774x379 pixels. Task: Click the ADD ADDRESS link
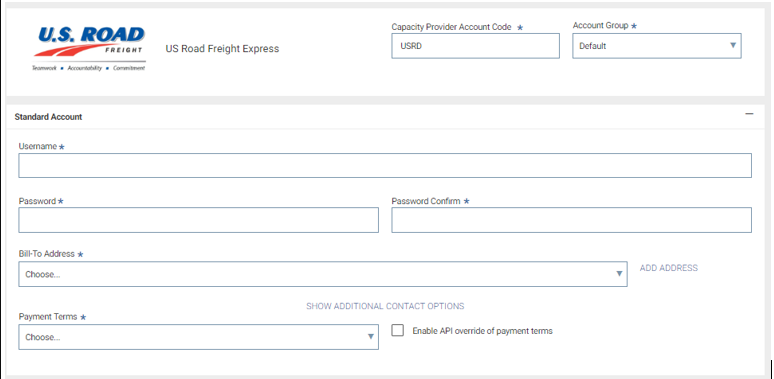[668, 268]
